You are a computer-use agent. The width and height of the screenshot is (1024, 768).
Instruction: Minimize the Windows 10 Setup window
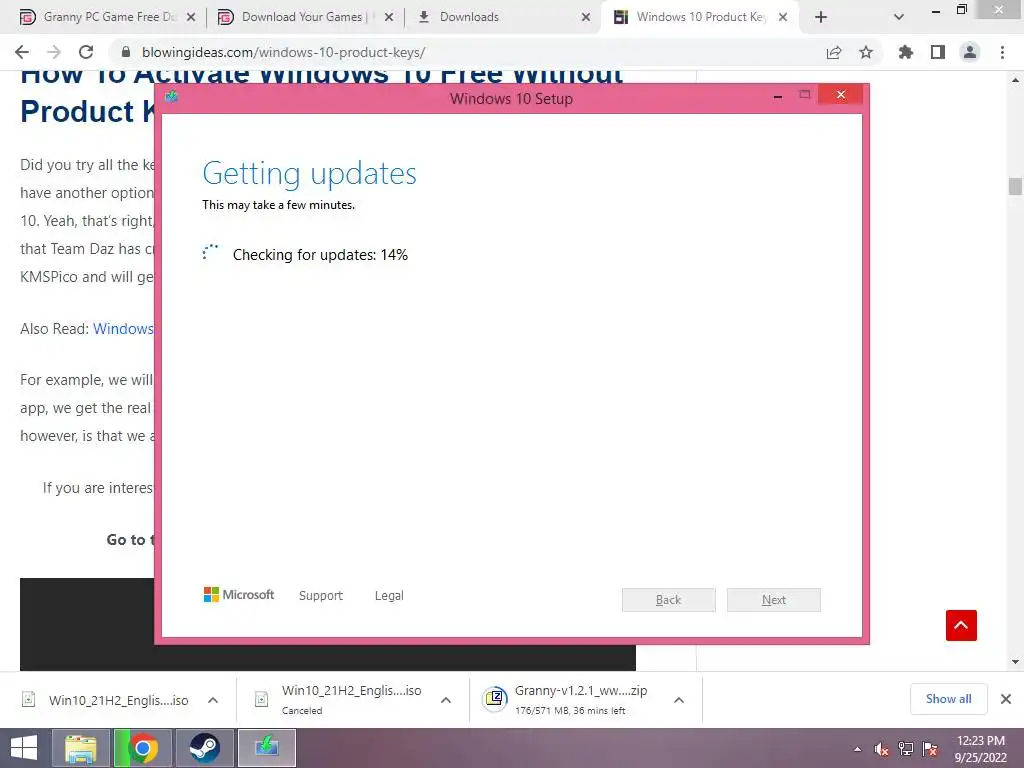click(x=778, y=96)
